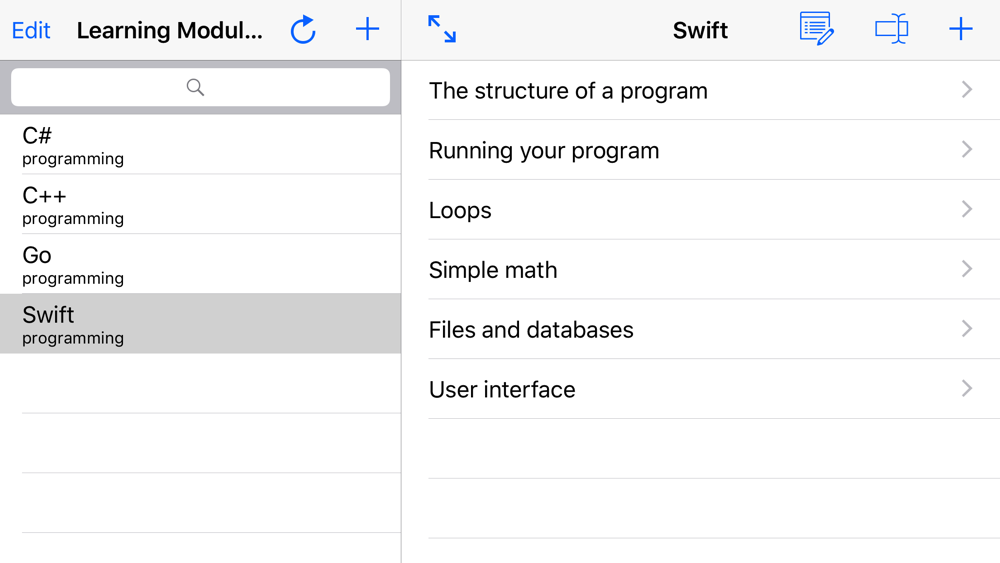Open the edit notes pencil icon
Screen dimensions: 1000x563
(x=816, y=29)
